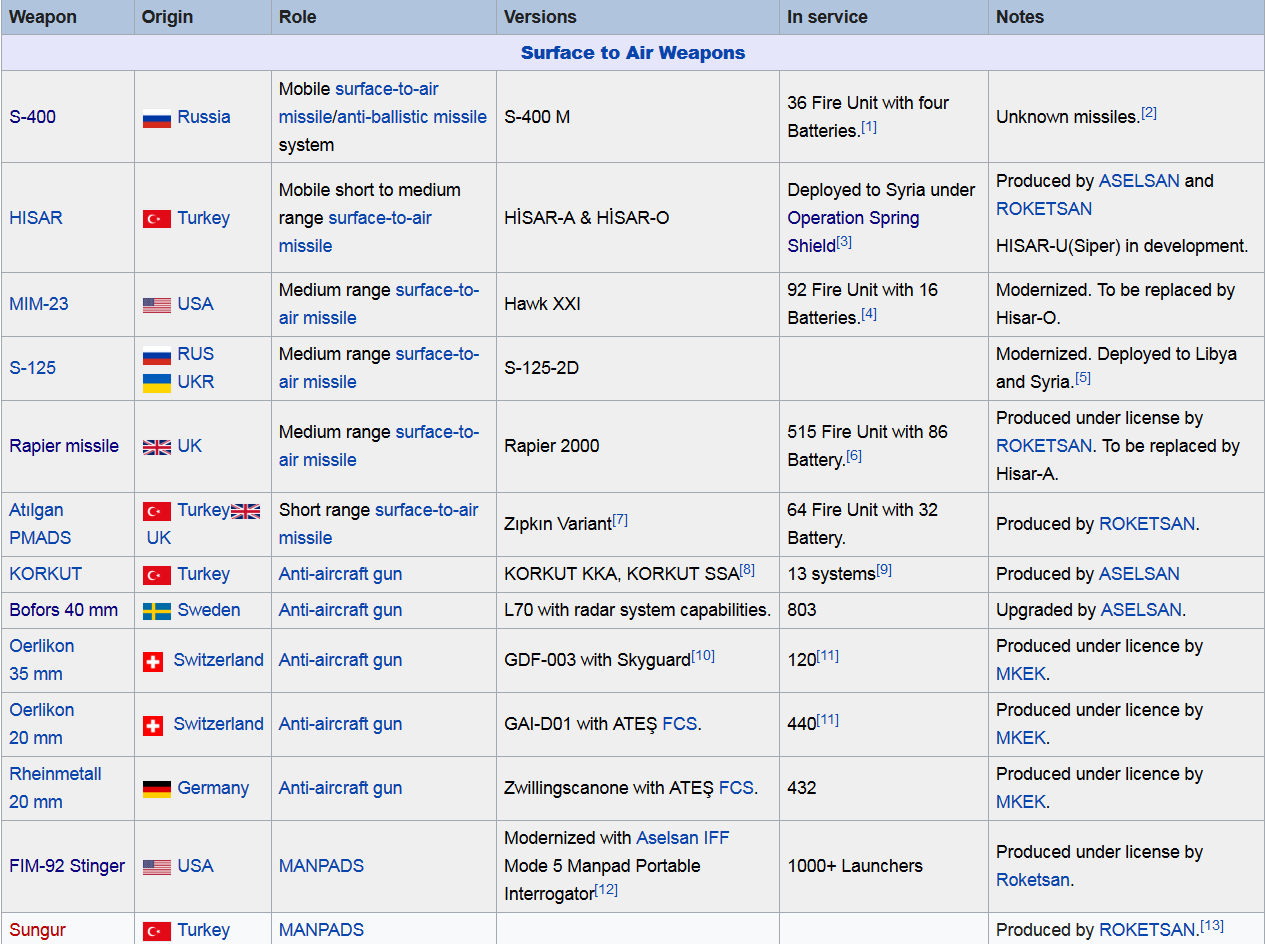The image size is (1265, 944).
Task: Follow the MKEK link in the Rheinmetall row
Action: [1021, 802]
